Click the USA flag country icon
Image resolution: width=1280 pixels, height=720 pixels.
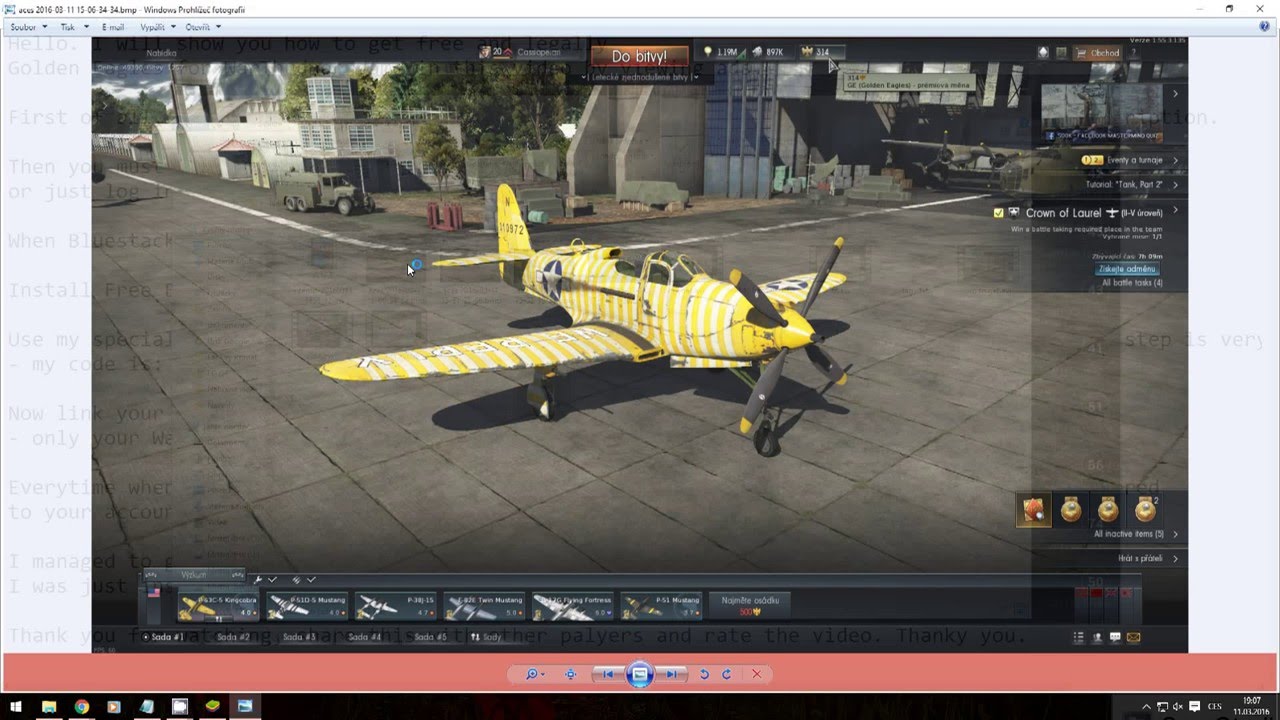click(154, 593)
